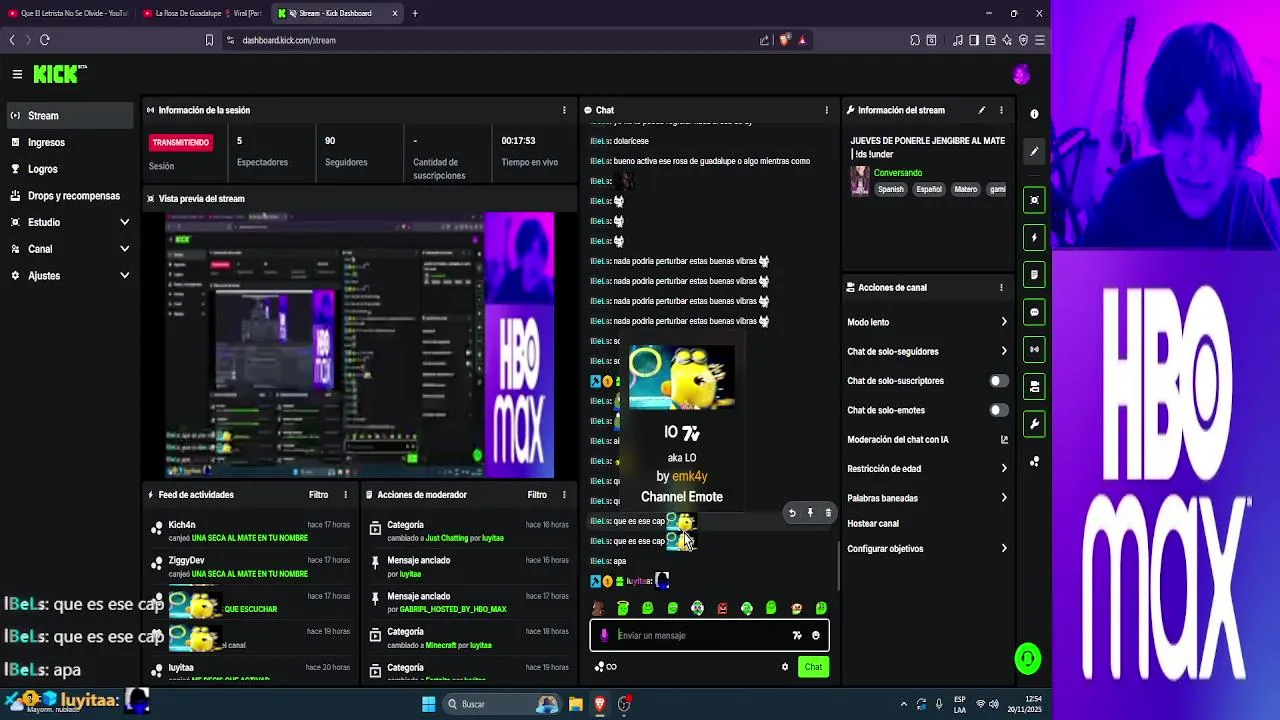Open the hamburger menu beside the Kick logo
Screen dimensions: 1280x720
click(17, 74)
